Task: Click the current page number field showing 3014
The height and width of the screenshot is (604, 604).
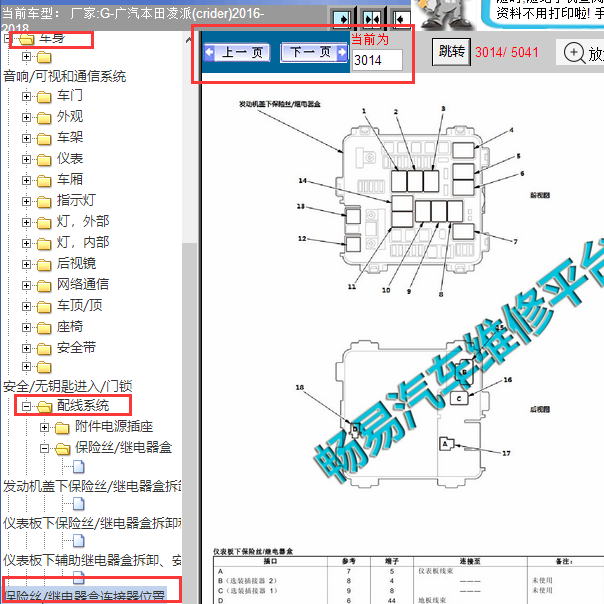Action: (377, 60)
